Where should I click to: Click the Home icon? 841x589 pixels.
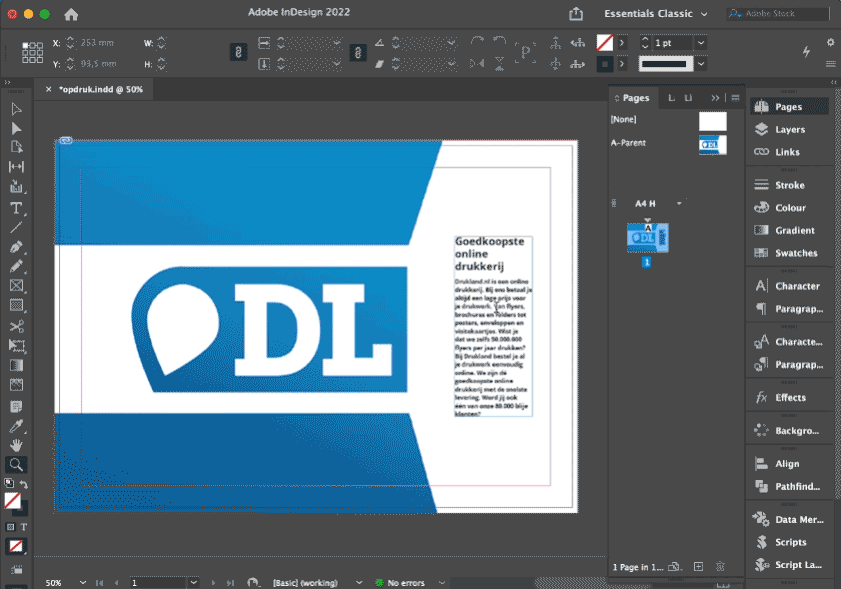click(x=71, y=14)
